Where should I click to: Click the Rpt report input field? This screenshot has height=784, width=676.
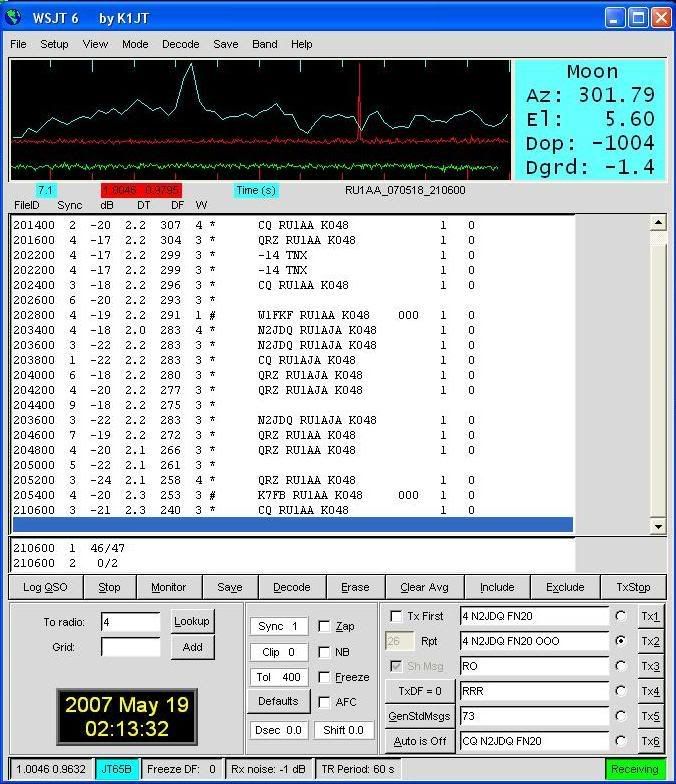click(400, 641)
